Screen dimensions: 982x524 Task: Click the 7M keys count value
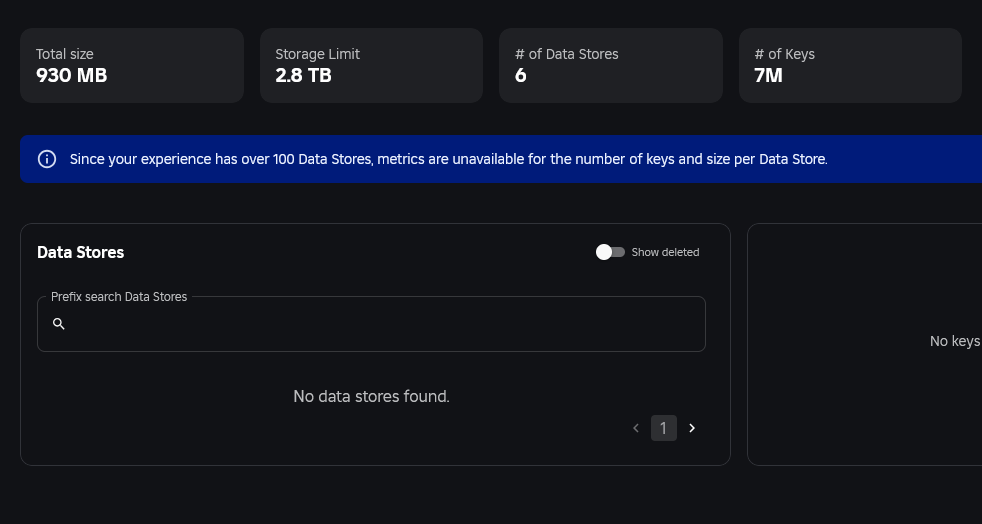(768, 76)
